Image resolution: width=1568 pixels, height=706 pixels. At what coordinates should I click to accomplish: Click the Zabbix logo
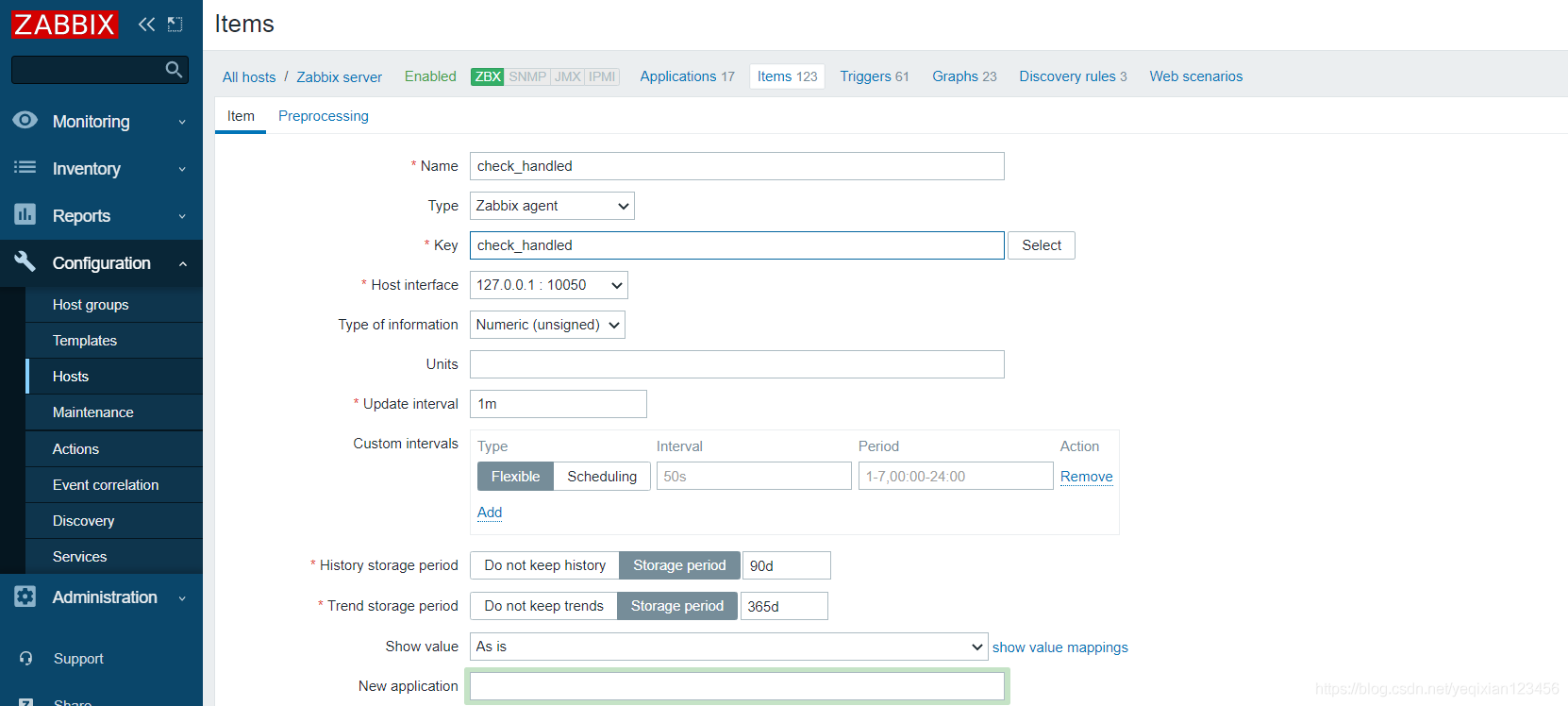pyautogui.click(x=64, y=24)
